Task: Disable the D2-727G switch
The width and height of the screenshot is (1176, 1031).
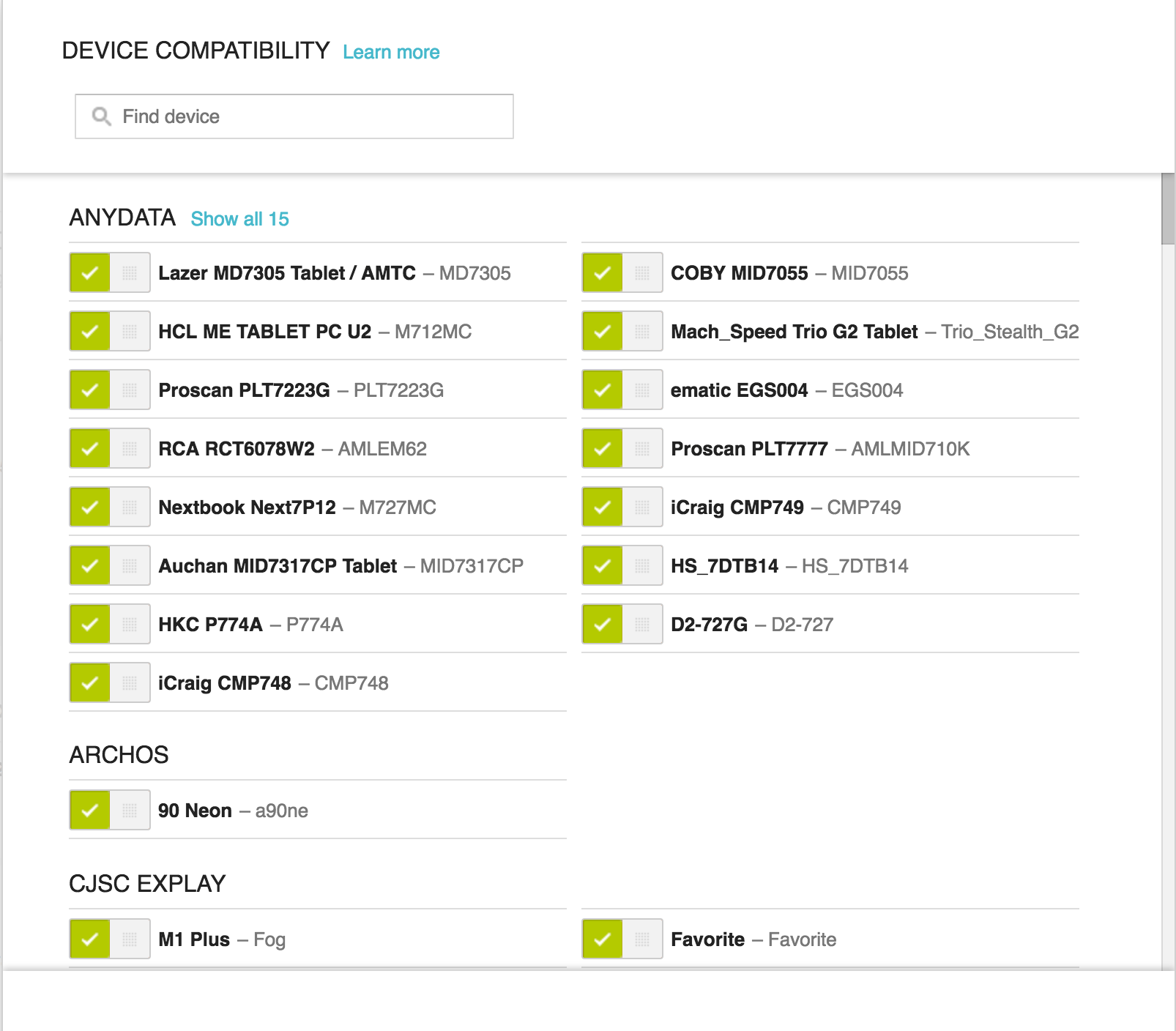Action: 622,624
